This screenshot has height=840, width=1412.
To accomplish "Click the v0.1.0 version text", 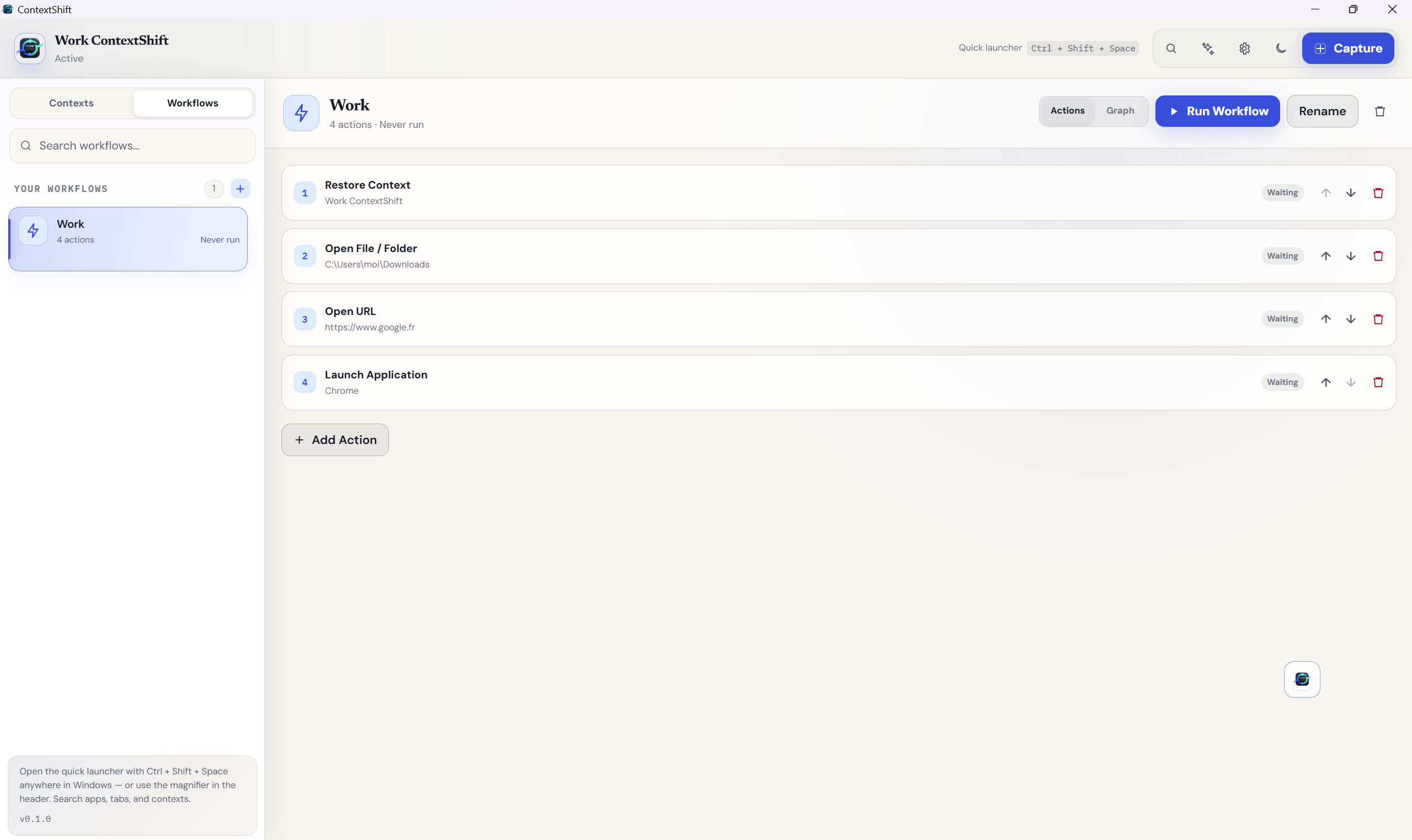I will 35,818.
